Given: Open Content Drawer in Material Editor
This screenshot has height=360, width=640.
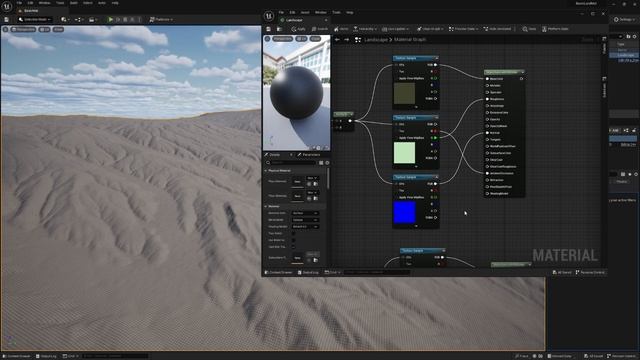Looking at the screenshot, I should [x=279, y=272].
